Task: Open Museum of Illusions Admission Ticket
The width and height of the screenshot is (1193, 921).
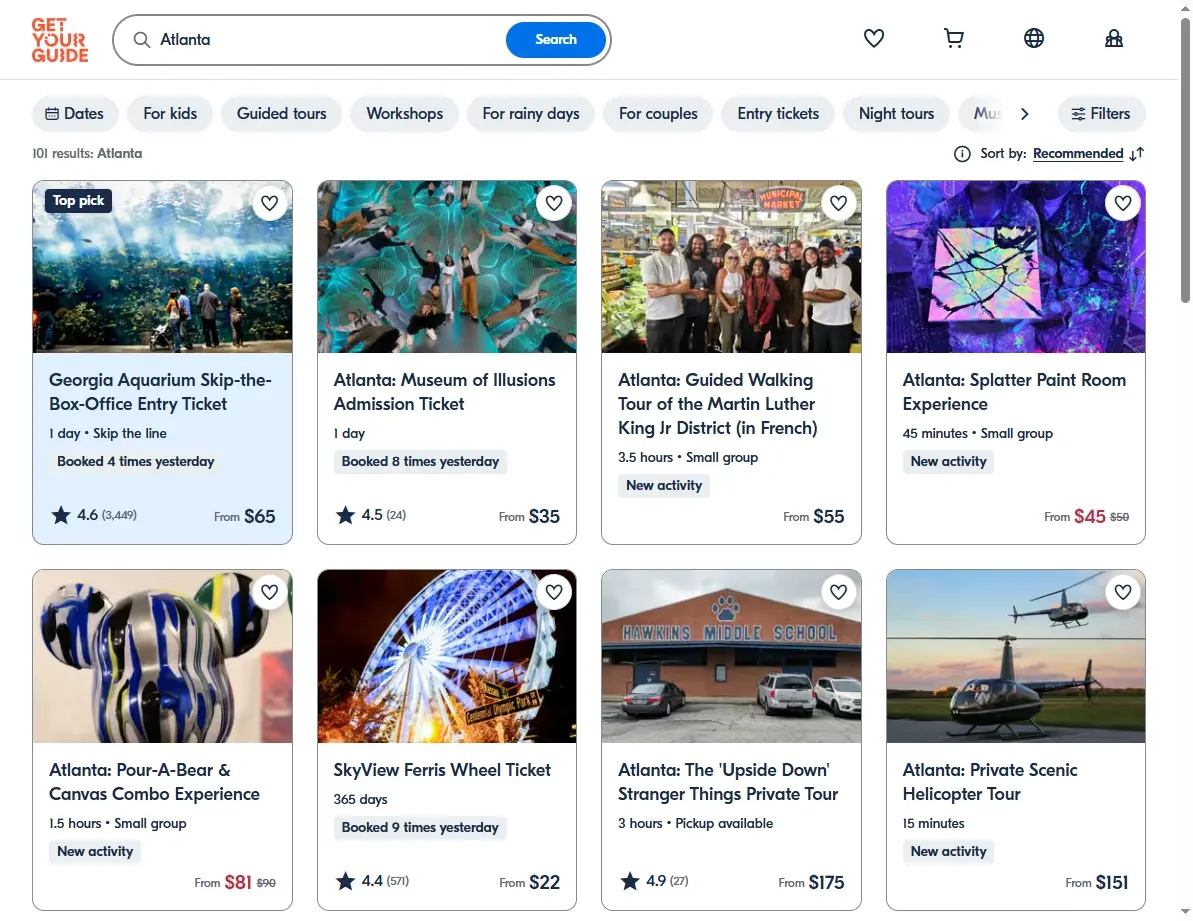Action: (x=444, y=392)
